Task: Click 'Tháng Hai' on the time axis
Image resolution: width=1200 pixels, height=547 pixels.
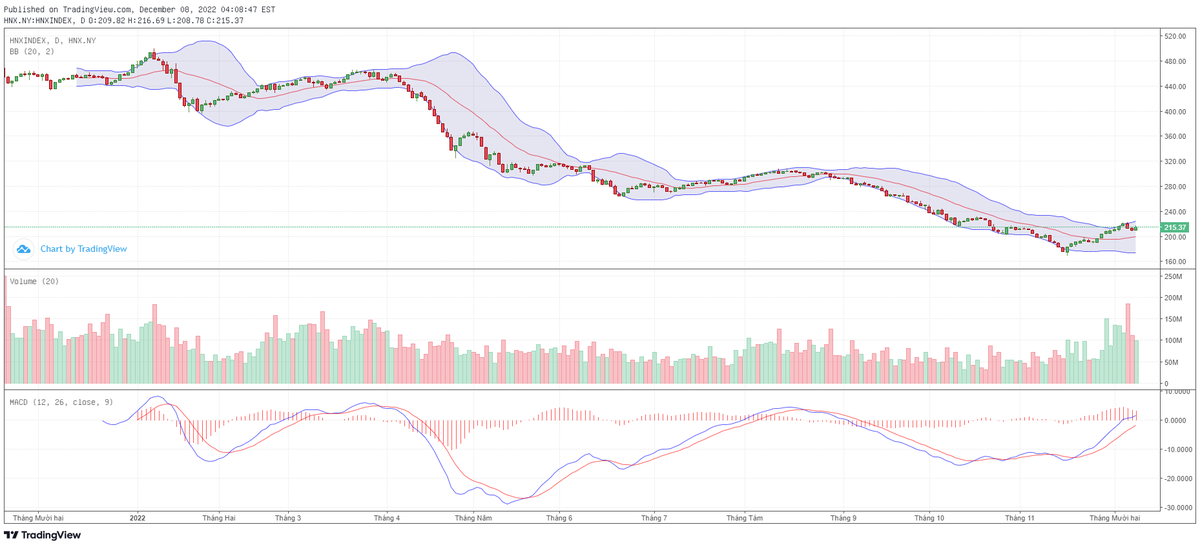Action: tap(218, 518)
